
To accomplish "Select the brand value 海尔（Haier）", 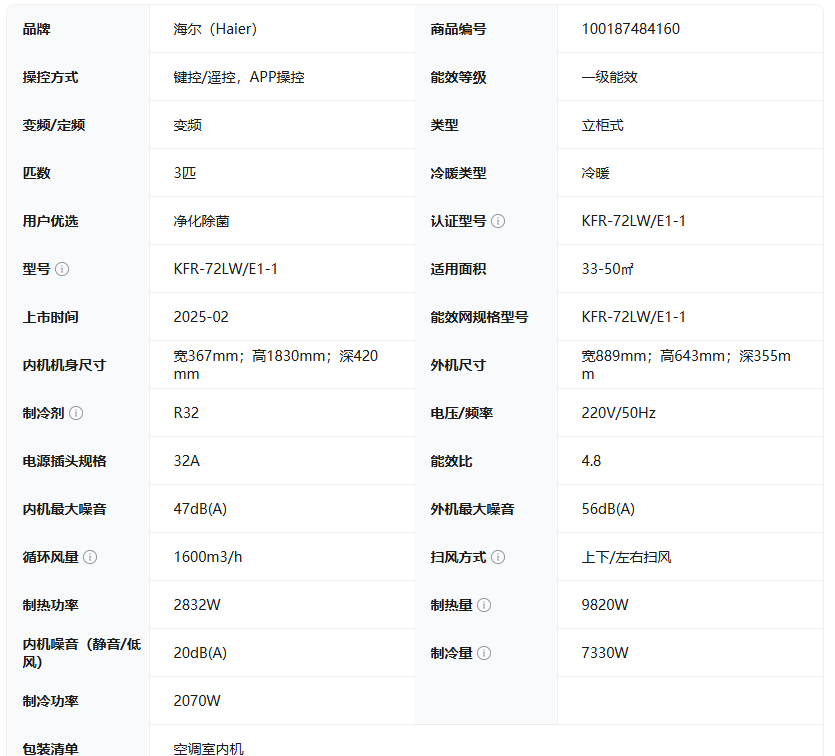I will point(215,29).
